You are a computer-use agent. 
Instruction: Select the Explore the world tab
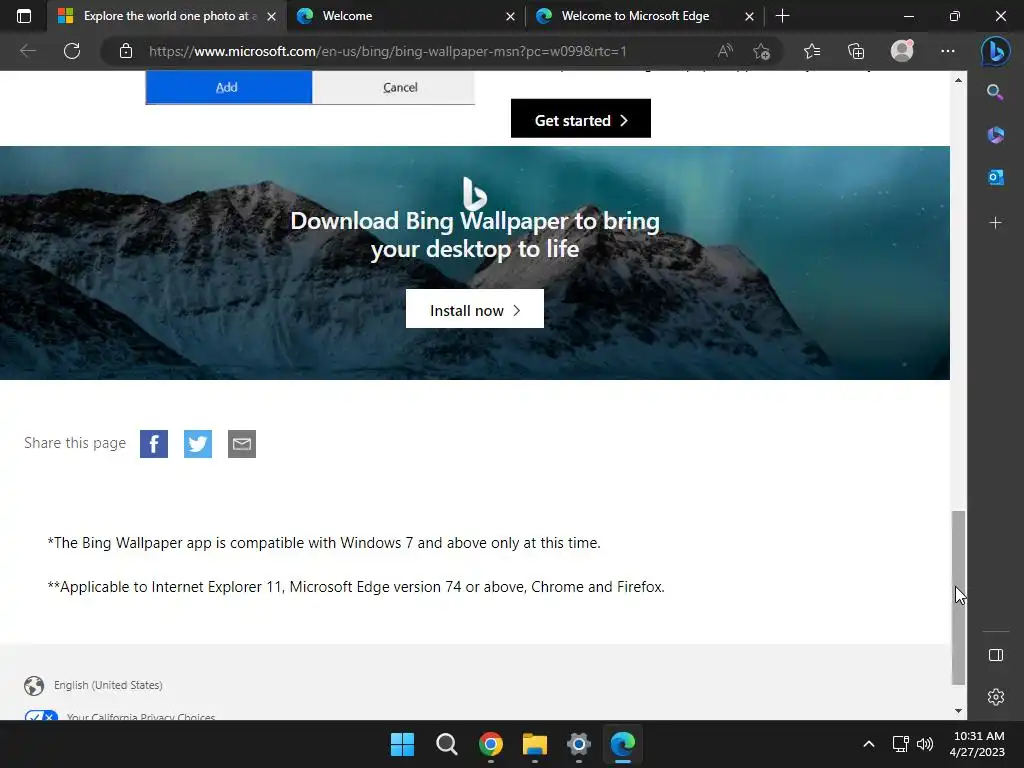[x=167, y=16]
